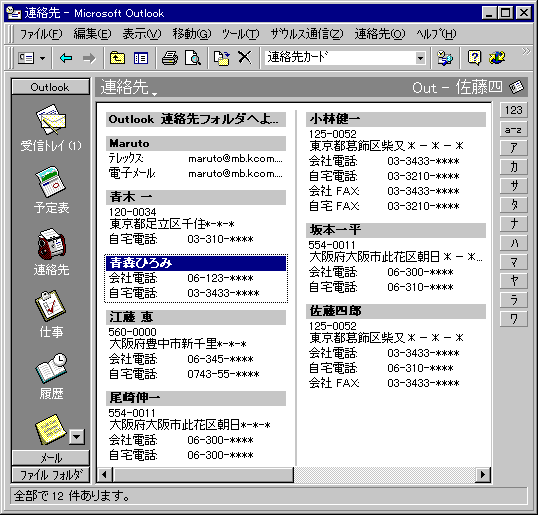Click the toolbar icon after the help icon
Viewport: 538px width, 515px height.
497,57
